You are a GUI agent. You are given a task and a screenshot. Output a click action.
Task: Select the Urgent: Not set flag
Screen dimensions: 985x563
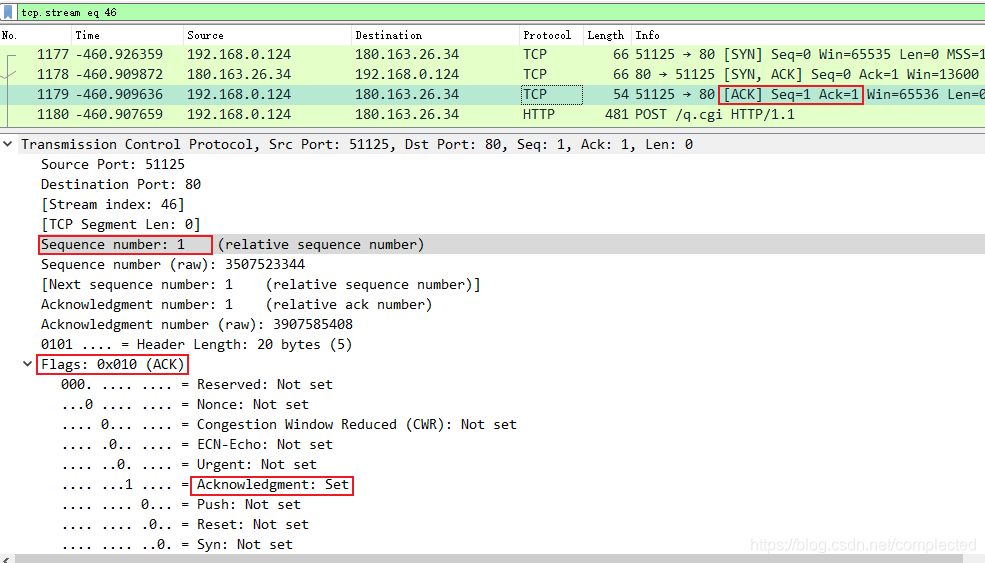[188, 465]
